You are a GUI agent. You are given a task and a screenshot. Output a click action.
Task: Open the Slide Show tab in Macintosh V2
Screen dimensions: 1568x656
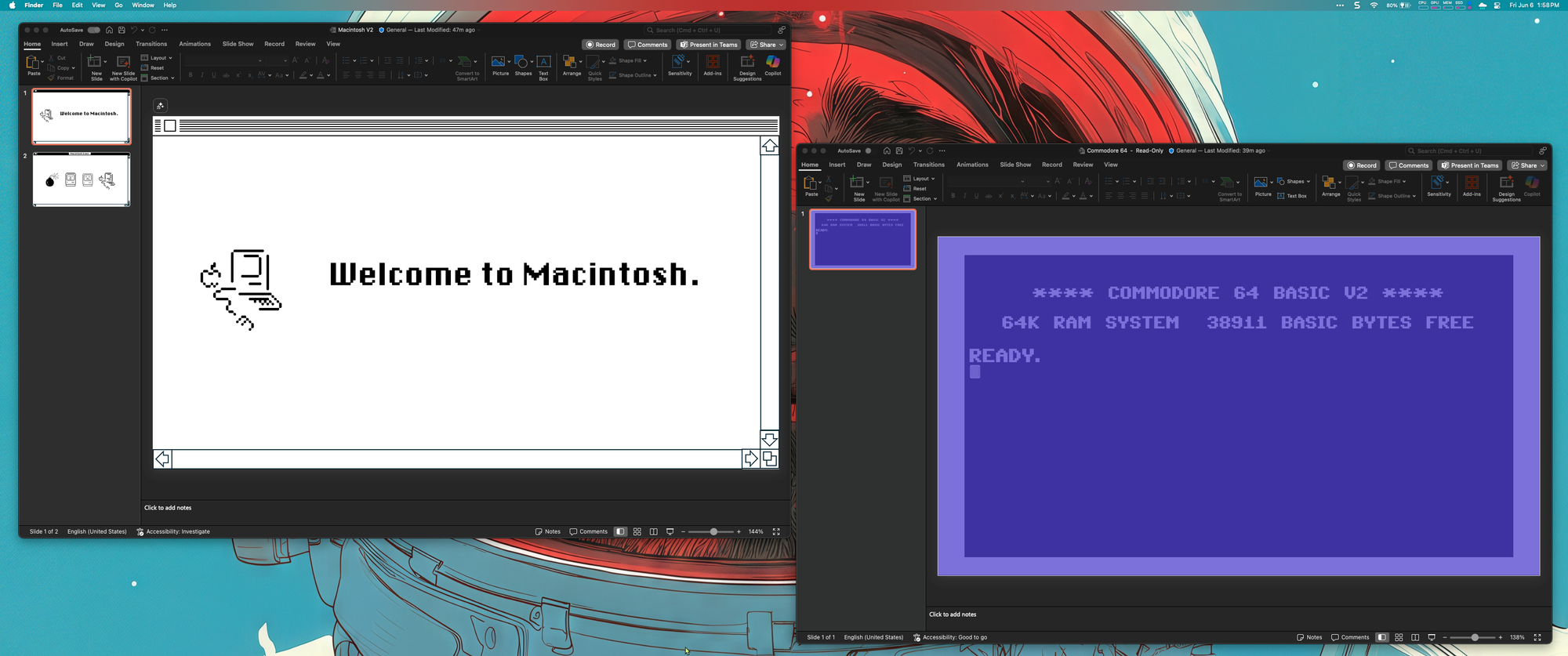(x=238, y=44)
